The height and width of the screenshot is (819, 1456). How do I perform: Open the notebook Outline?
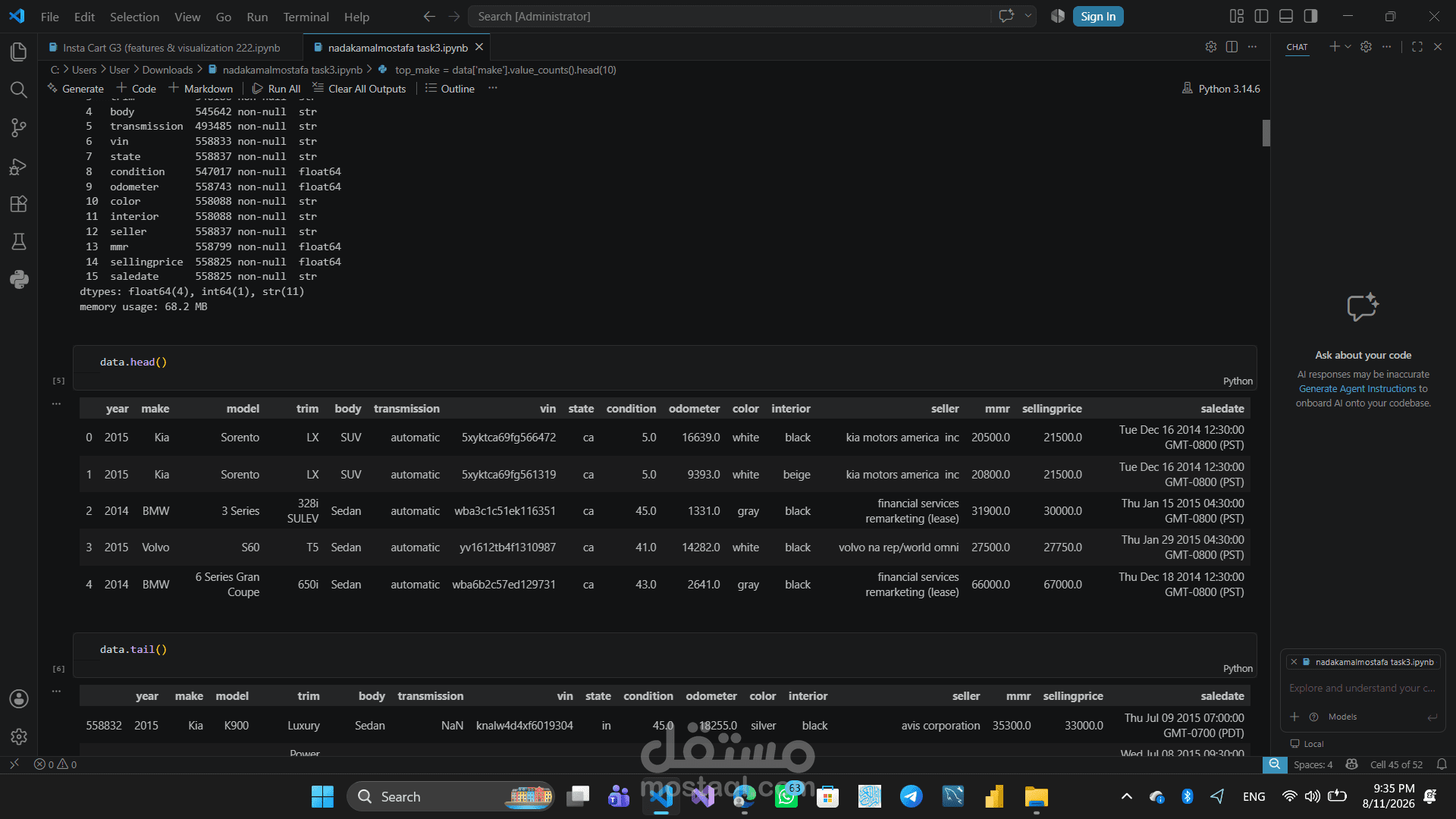pyautogui.click(x=450, y=89)
